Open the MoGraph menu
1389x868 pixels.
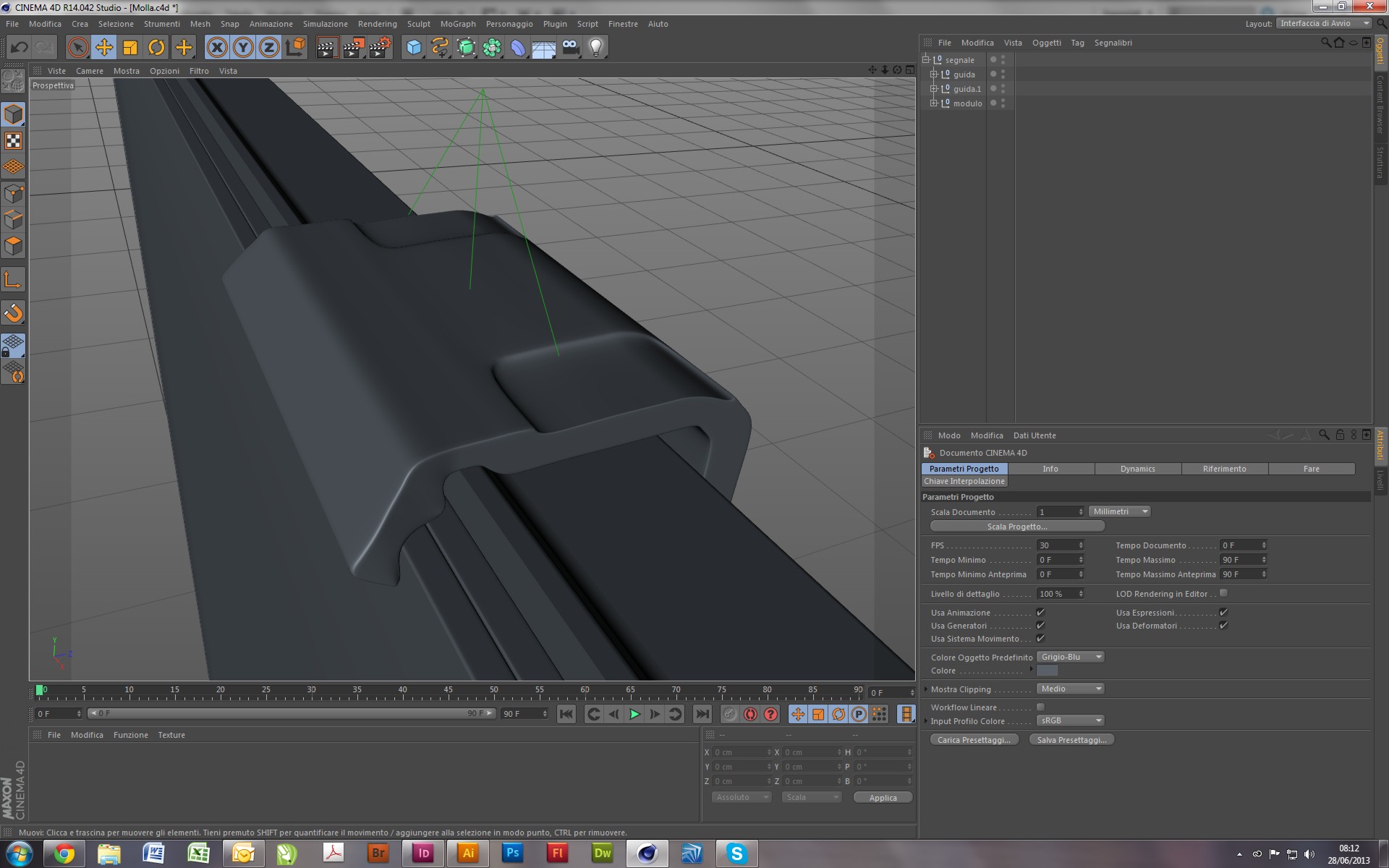(x=458, y=24)
